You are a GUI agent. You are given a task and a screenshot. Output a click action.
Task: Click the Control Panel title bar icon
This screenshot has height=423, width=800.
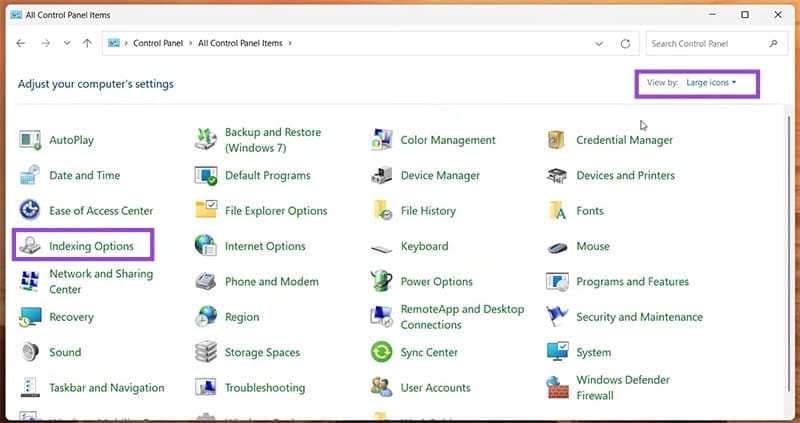point(16,15)
